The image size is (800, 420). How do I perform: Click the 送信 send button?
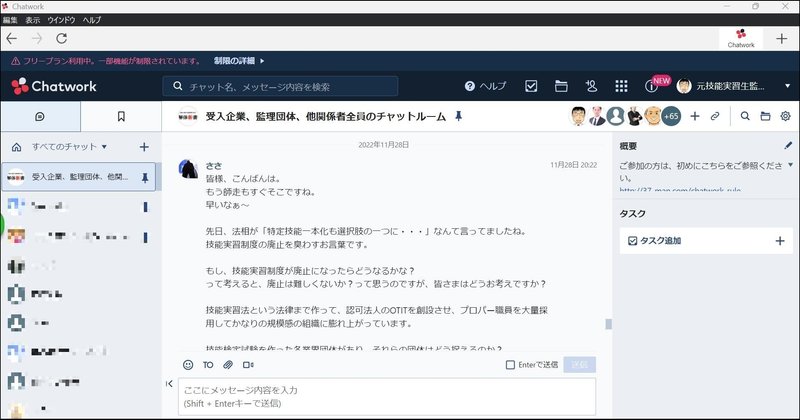click(580, 364)
